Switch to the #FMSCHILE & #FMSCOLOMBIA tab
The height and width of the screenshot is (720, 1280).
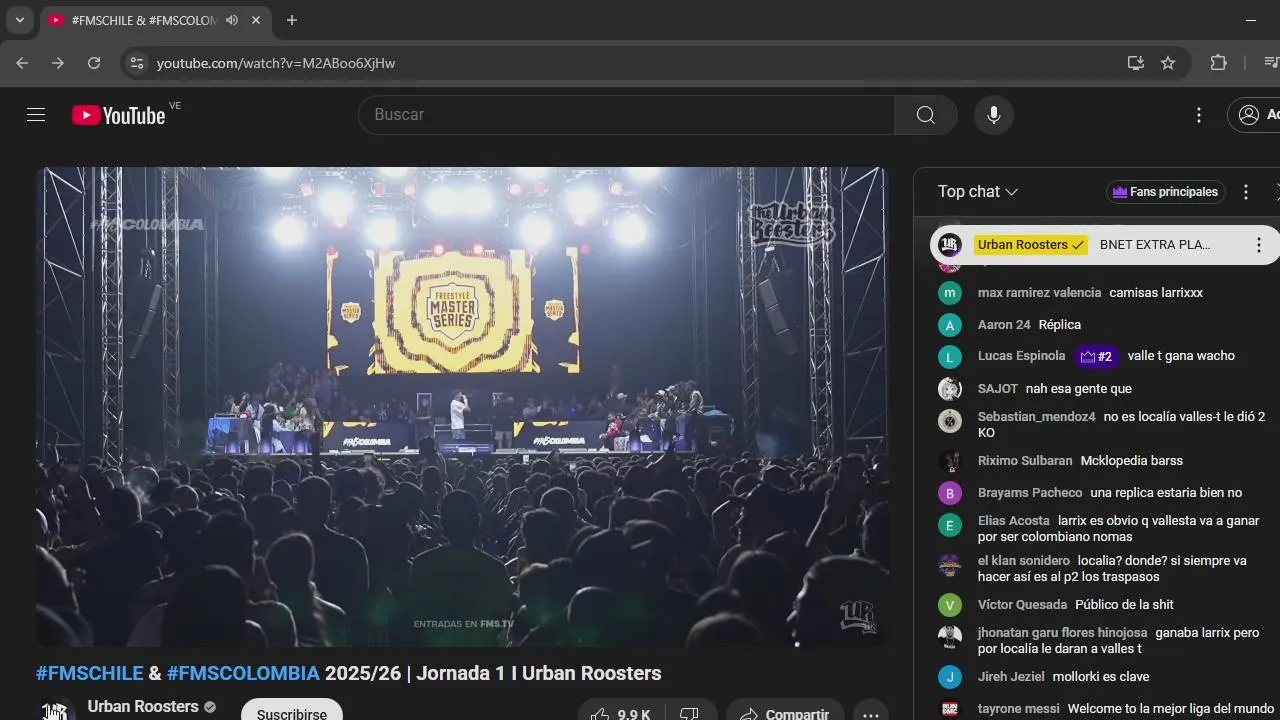point(145,20)
